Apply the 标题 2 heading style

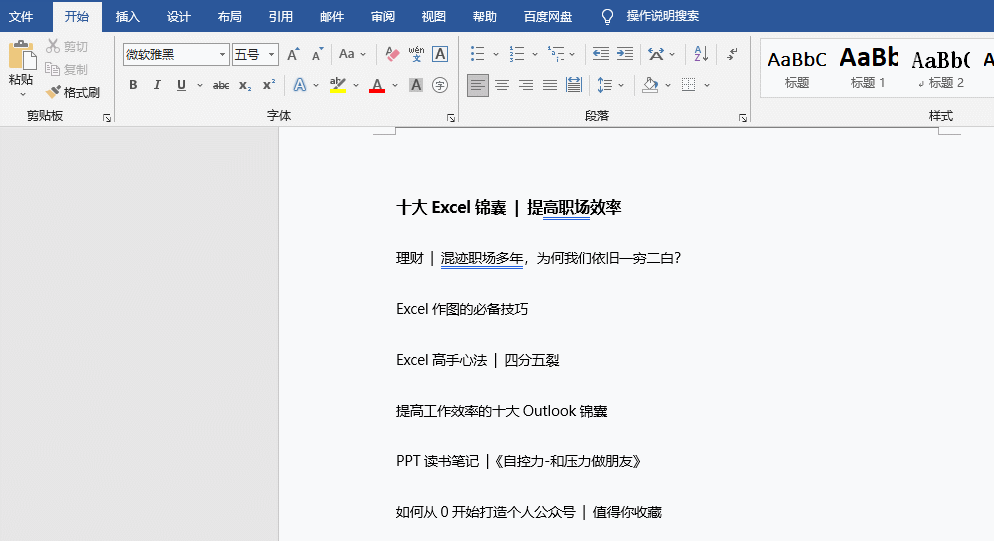coord(941,68)
